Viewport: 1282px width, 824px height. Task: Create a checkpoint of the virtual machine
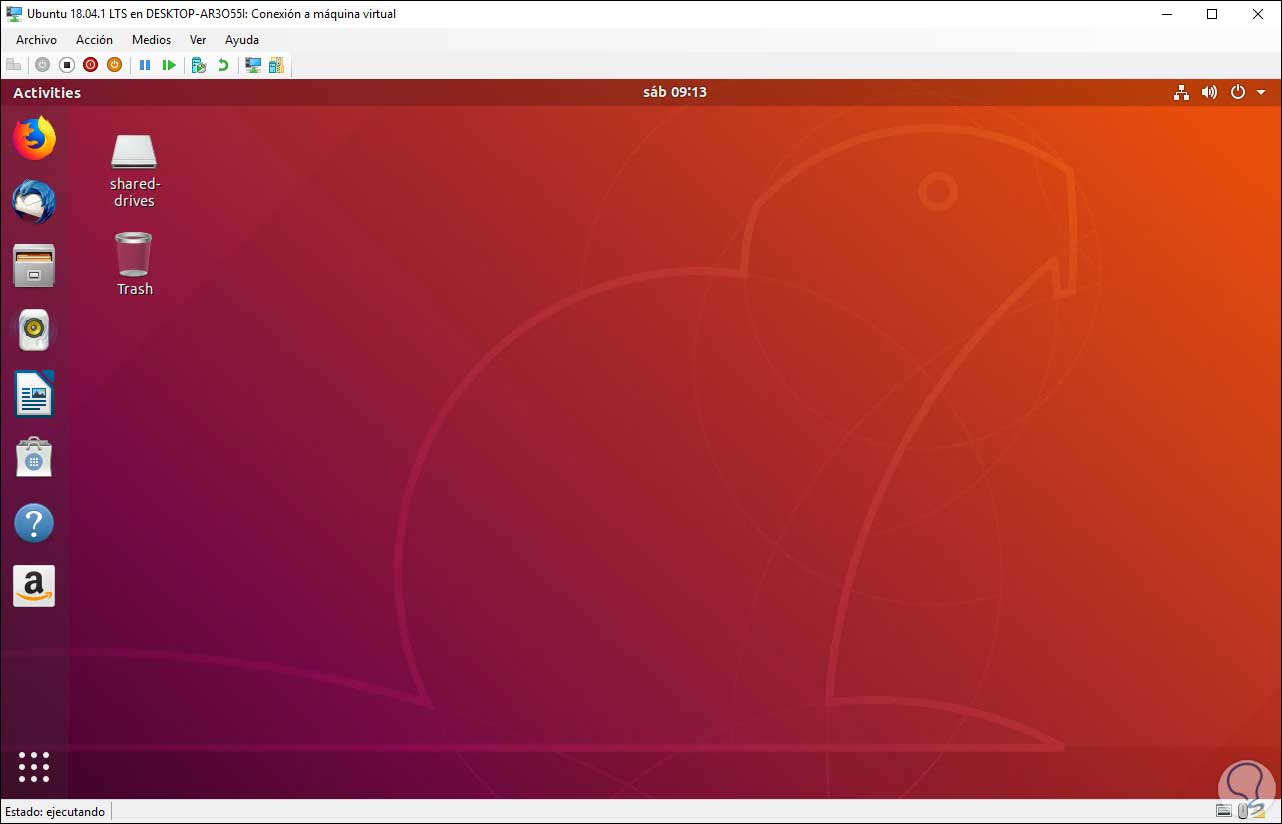point(199,65)
